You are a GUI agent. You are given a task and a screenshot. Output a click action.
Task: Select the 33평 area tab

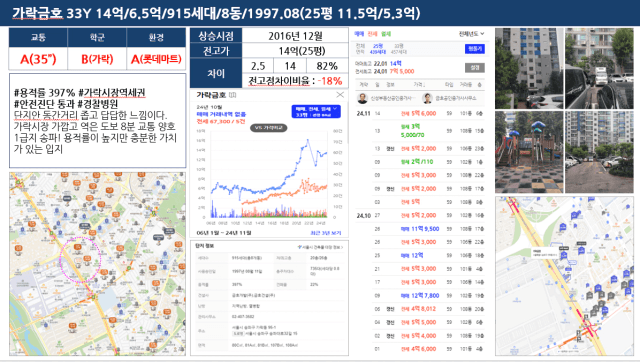pos(399,49)
